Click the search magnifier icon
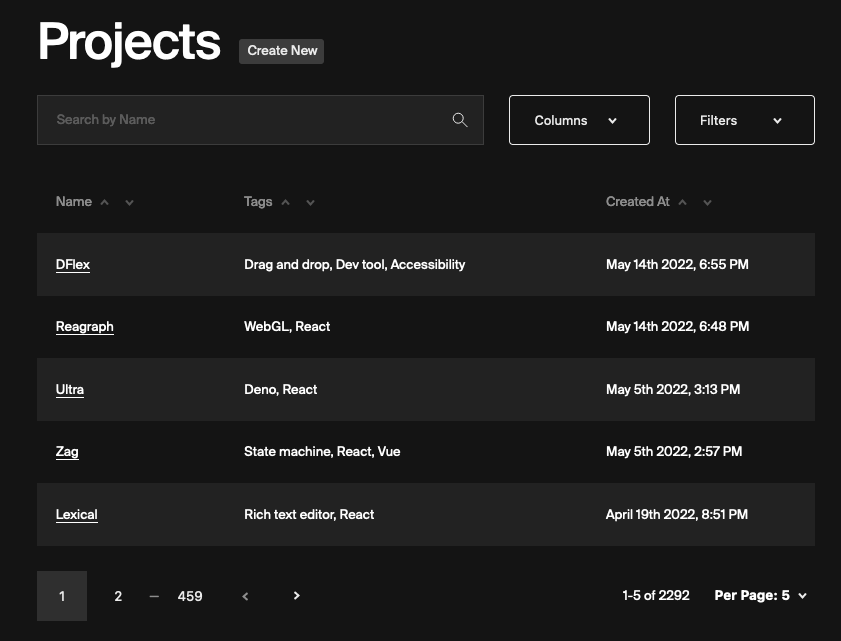 point(460,120)
